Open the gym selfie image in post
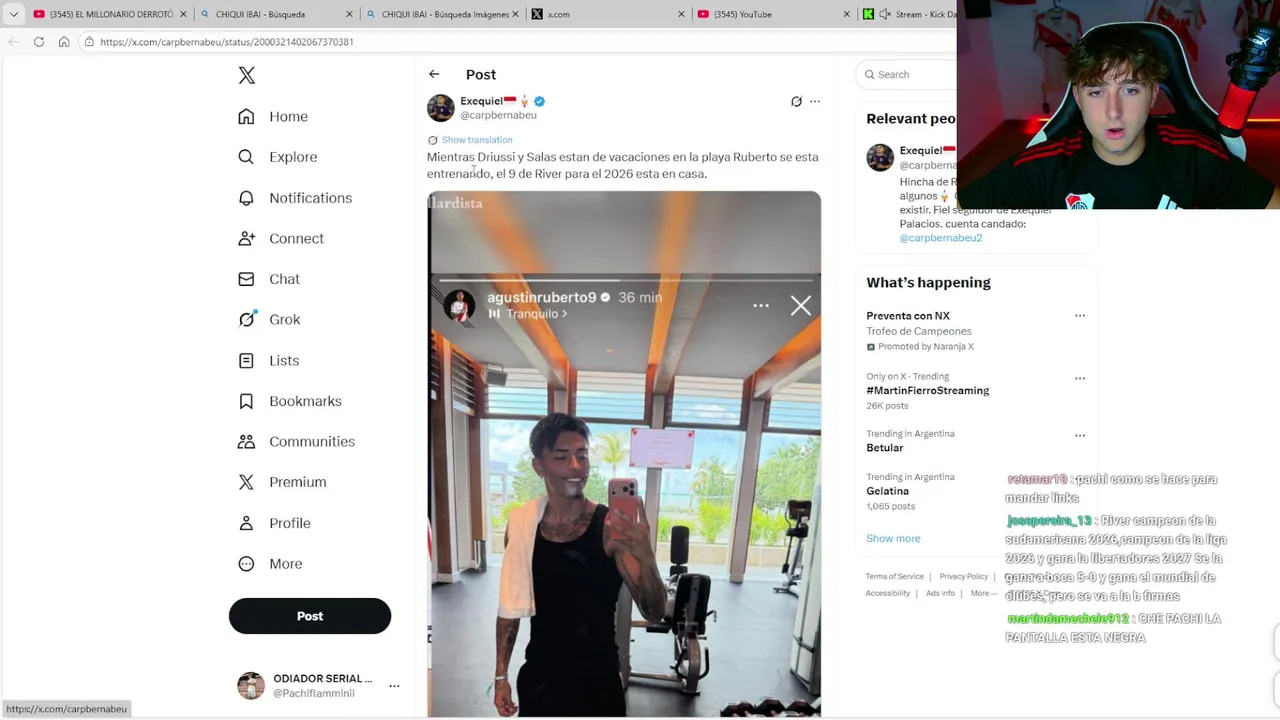This screenshot has height=720, width=1280. (x=624, y=454)
